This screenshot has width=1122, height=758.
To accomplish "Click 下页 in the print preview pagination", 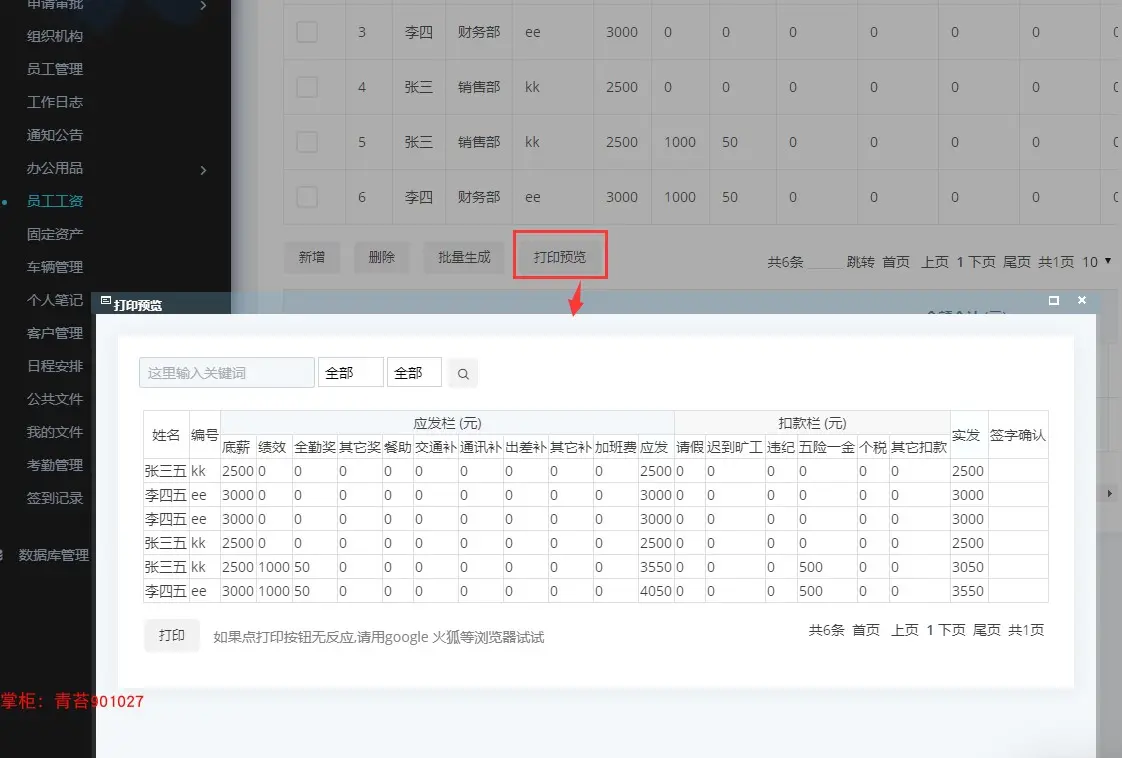I will [952, 630].
